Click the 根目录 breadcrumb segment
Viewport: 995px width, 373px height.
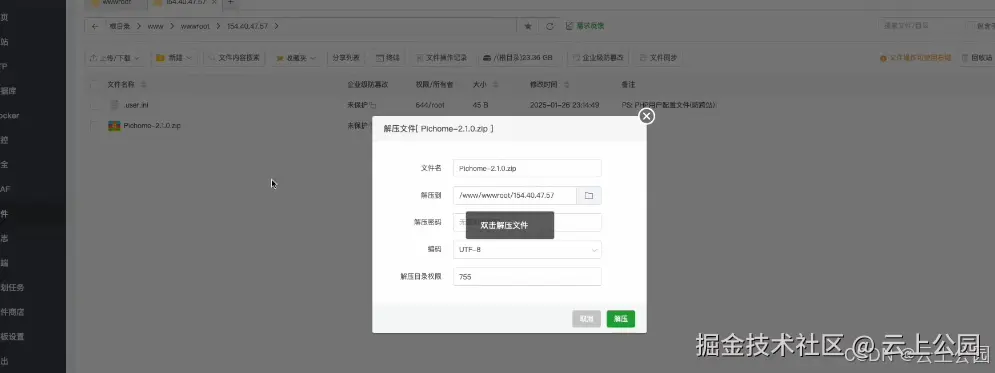120,26
